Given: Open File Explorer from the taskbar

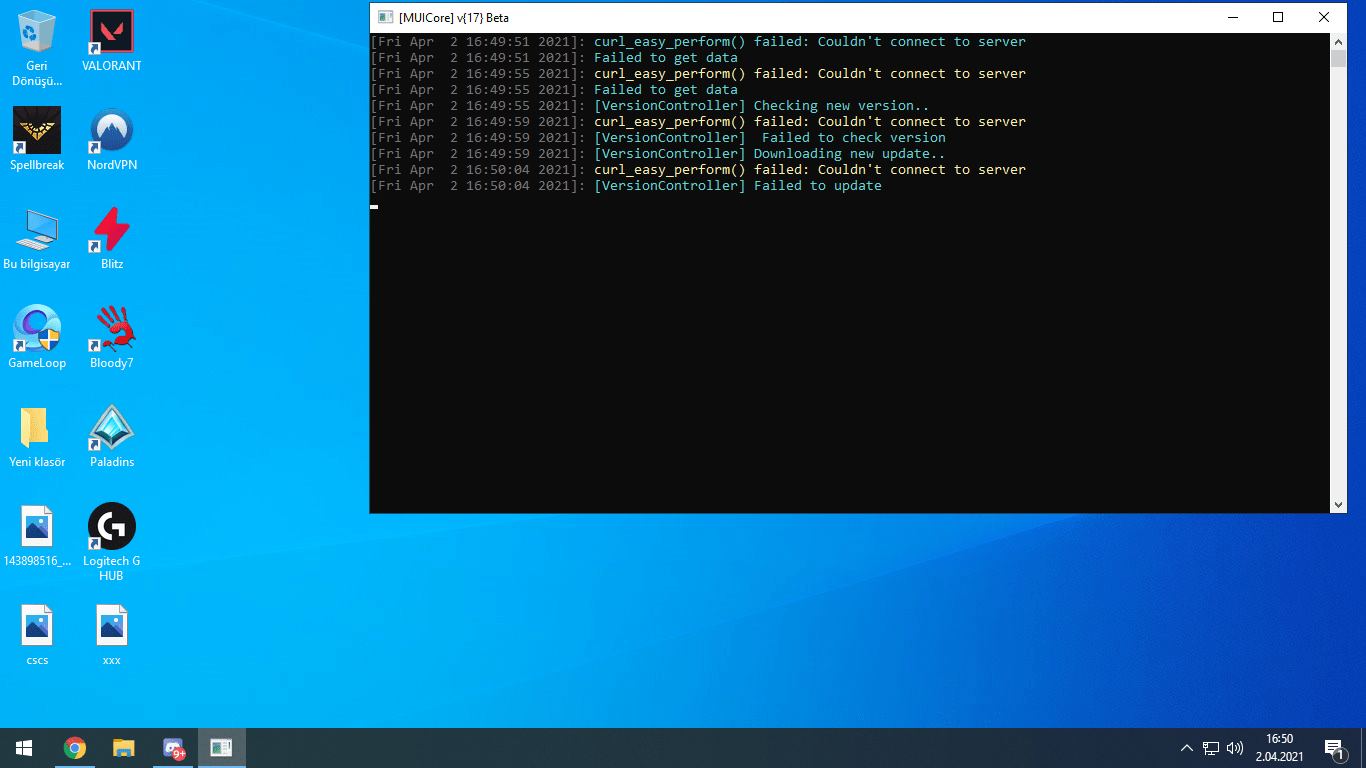Looking at the screenshot, I should tap(123, 747).
